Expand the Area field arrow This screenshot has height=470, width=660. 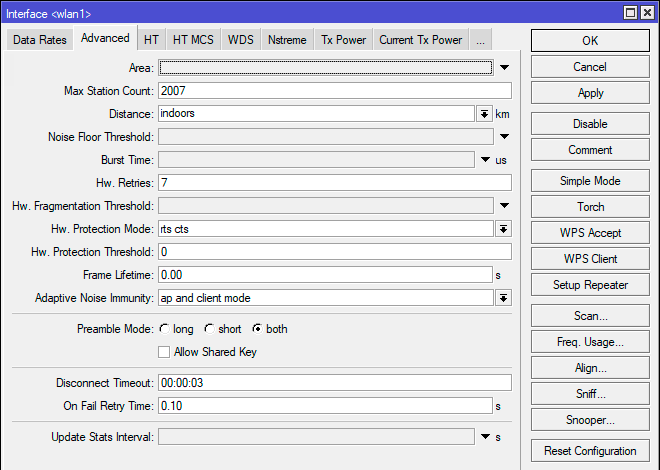pyautogui.click(x=505, y=68)
